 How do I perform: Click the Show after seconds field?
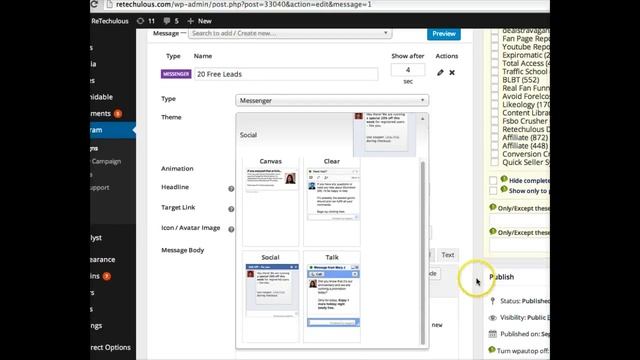(408, 70)
